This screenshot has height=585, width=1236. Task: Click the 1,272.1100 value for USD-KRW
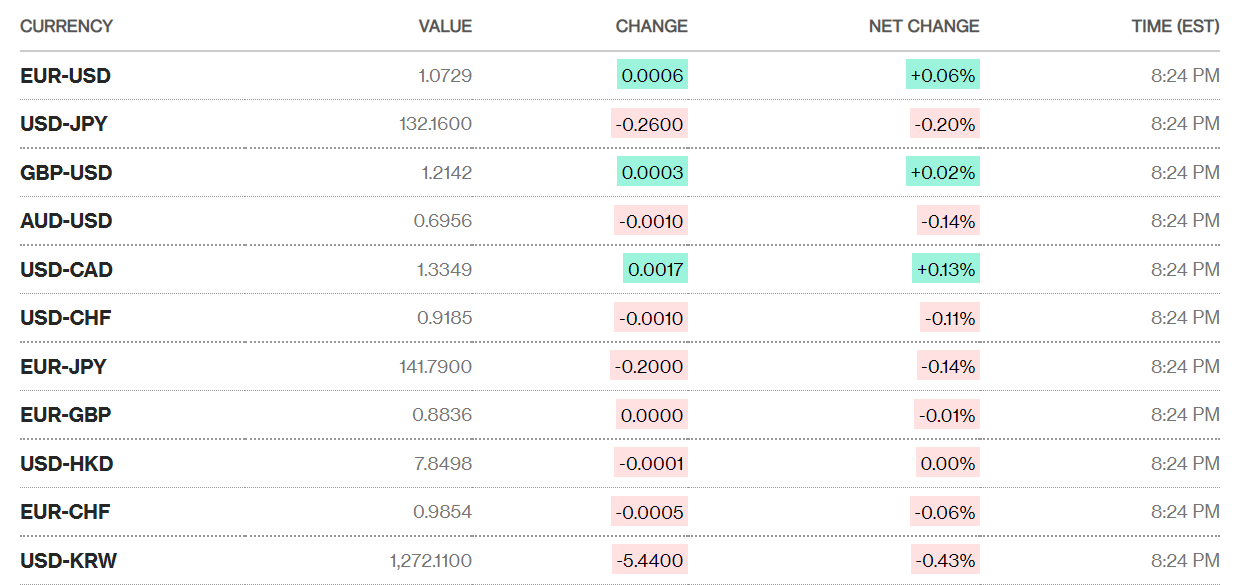pos(431,561)
